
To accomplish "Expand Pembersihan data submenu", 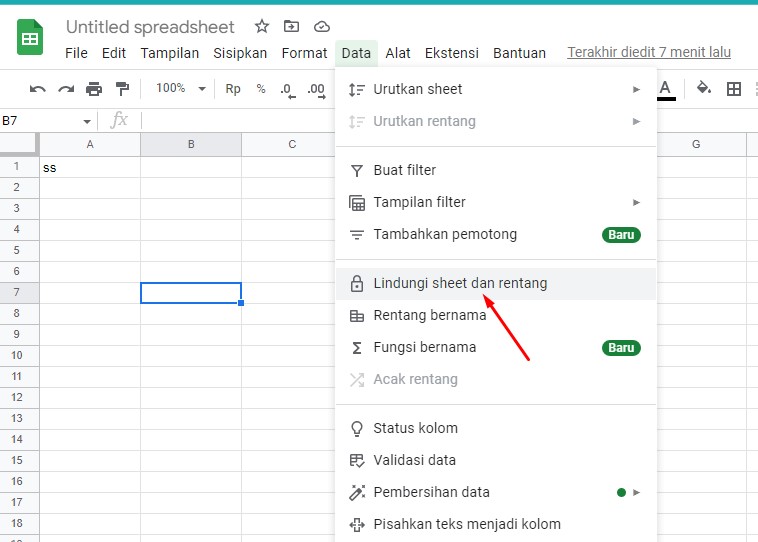I will click(x=496, y=492).
